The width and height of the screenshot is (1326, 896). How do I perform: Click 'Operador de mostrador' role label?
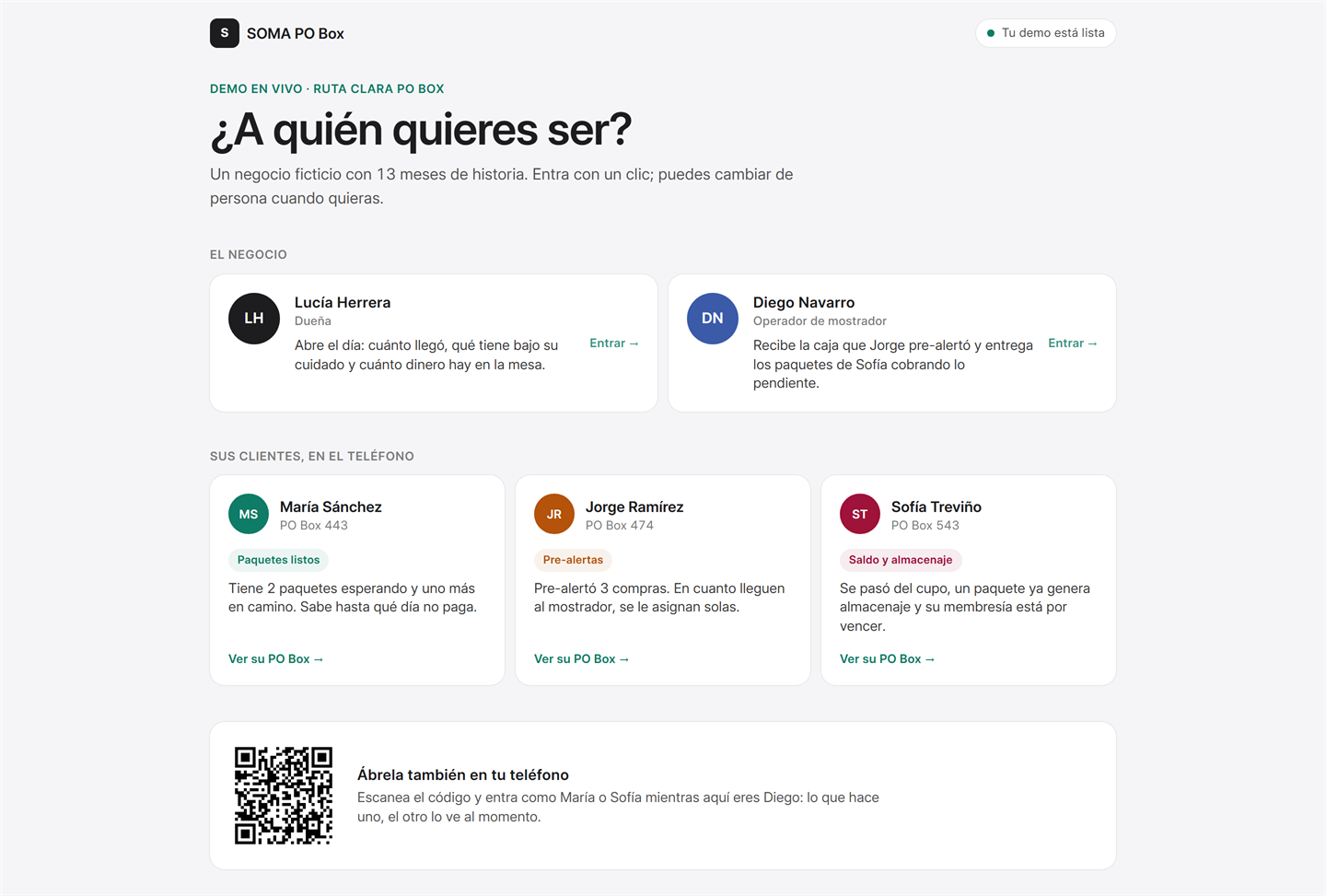(x=820, y=321)
